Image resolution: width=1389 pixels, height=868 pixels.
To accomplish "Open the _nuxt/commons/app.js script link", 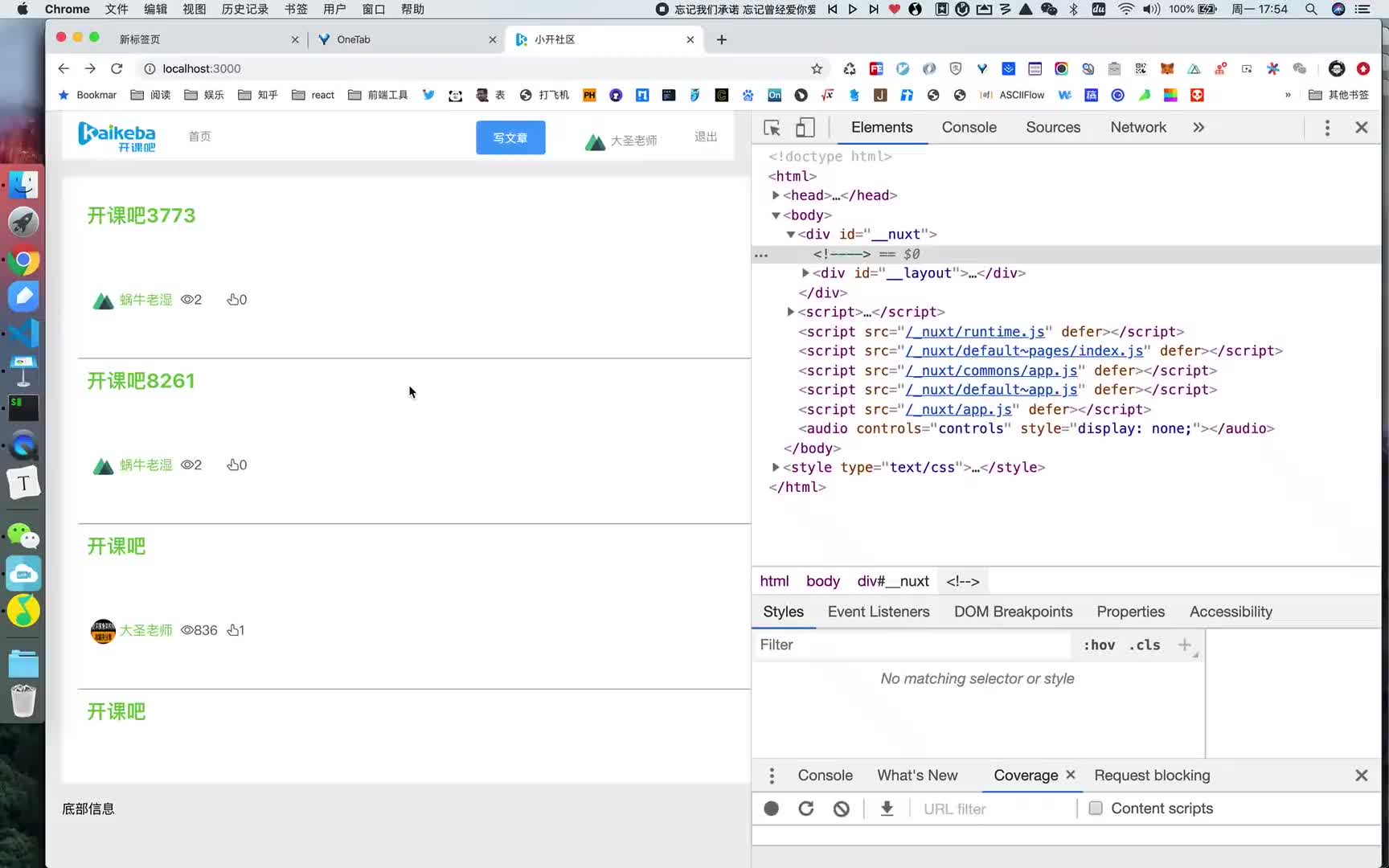I will pyautogui.click(x=992, y=371).
